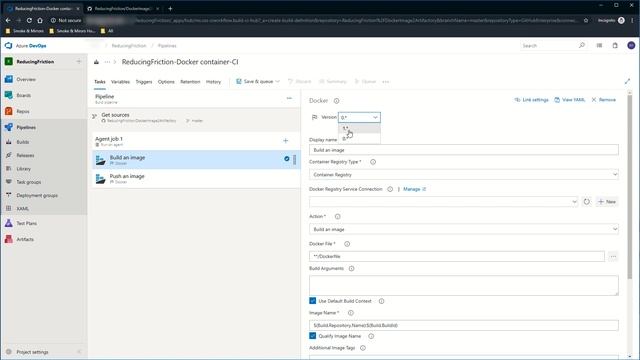This screenshot has height=360, width=640.
Task: Open Pipeline more options ellipsis
Action: pyautogui.click(x=289, y=98)
